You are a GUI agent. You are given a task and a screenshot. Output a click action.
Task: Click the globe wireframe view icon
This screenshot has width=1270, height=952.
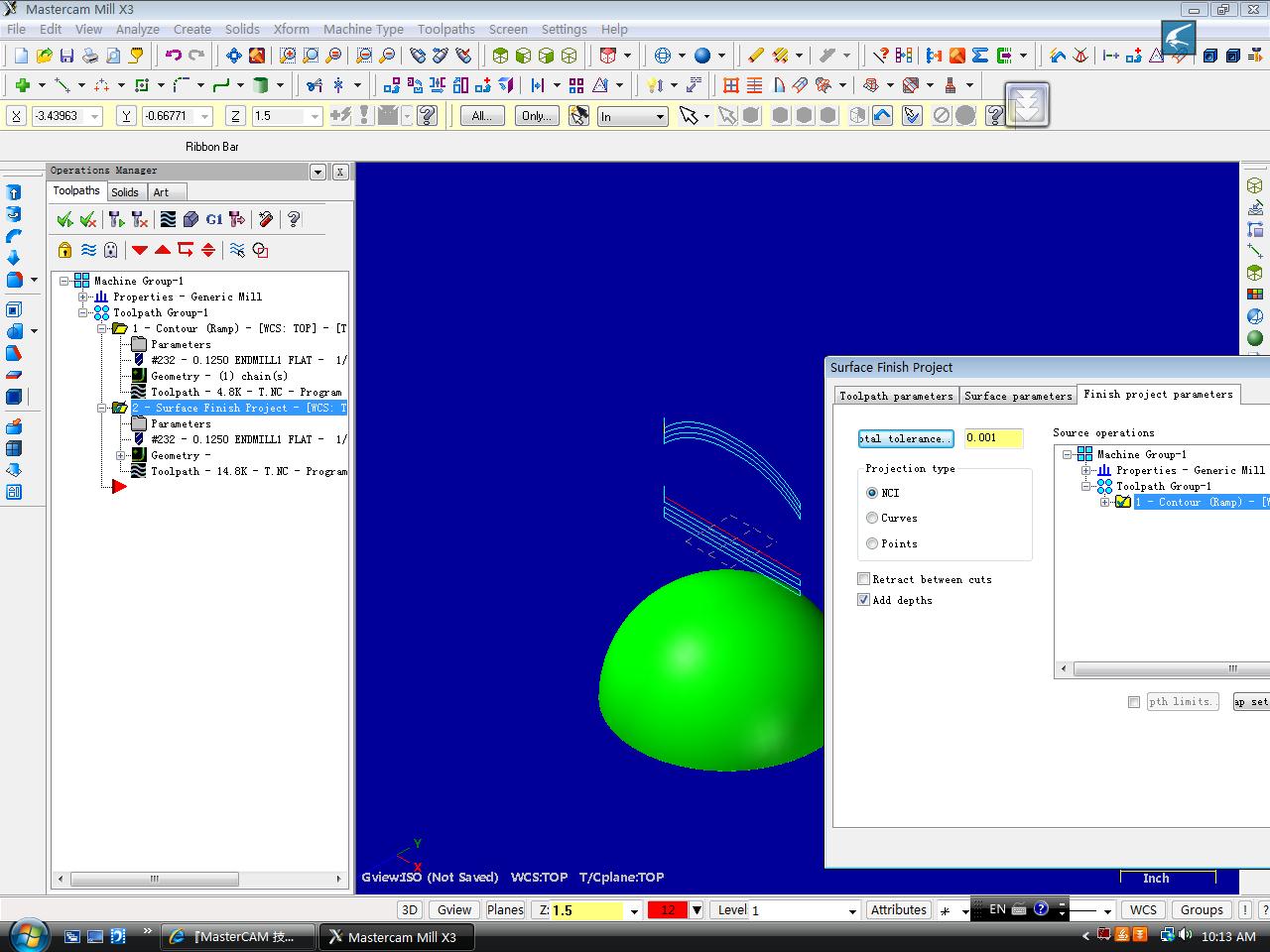click(663, 56)
